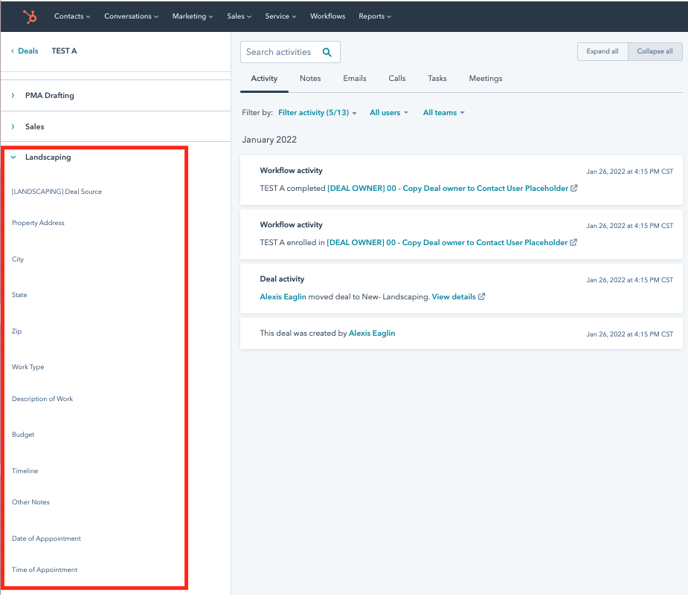This screenshot has height=595, width=688.
Task: Click the City property field
Action: [18, 259]
